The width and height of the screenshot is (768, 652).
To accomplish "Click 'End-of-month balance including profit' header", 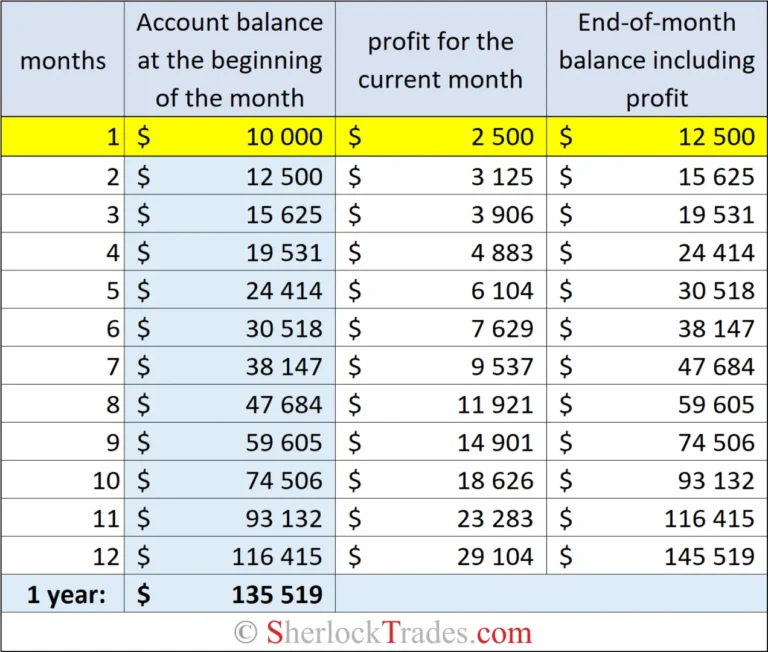I will pos(657,60).
